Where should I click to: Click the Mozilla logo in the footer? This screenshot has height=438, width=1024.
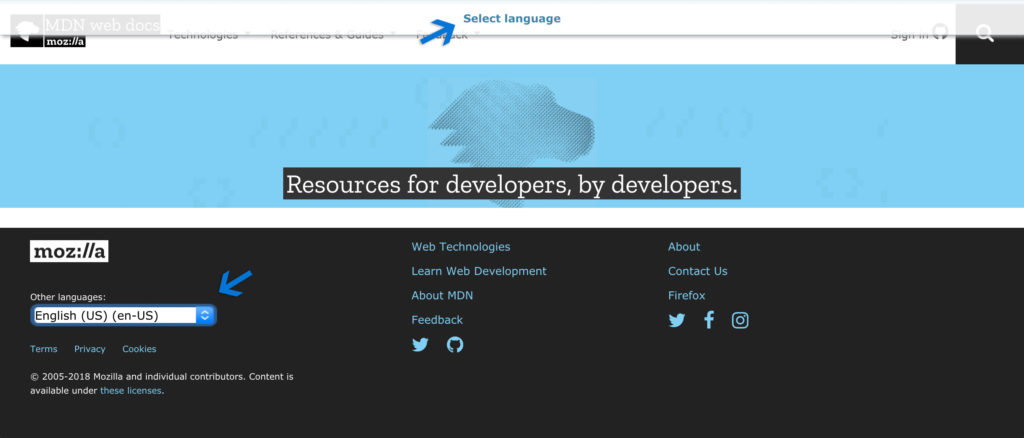[x=69, y=251]
